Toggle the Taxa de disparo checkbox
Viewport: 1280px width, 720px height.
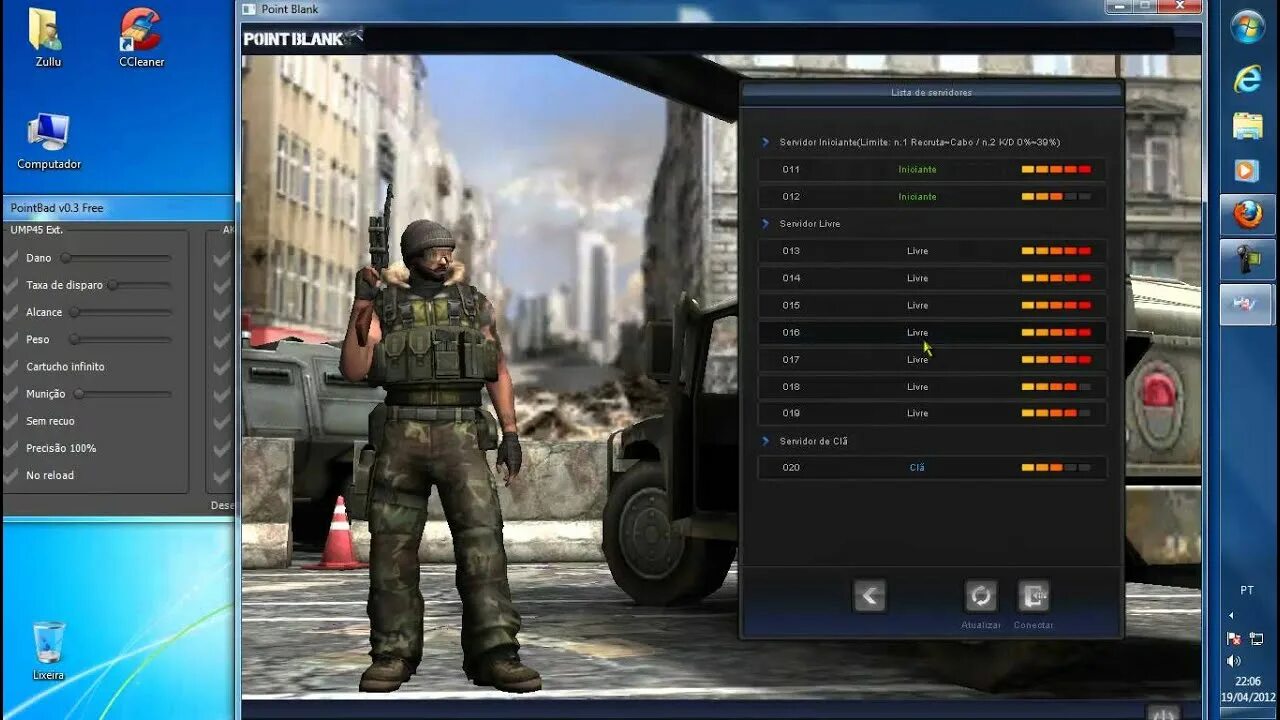pyautogui.click(x=12, y=285)
